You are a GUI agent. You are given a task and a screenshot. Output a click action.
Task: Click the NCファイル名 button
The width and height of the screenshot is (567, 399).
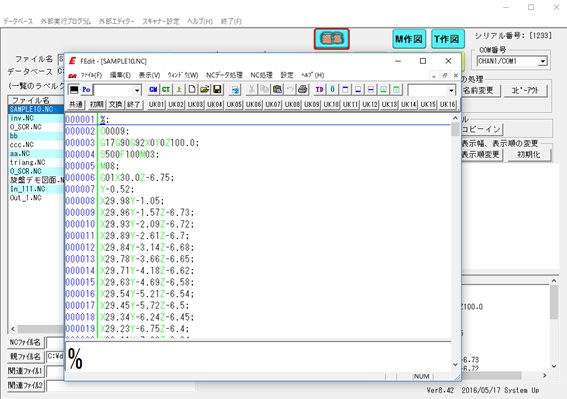click(x=25, y=342)
